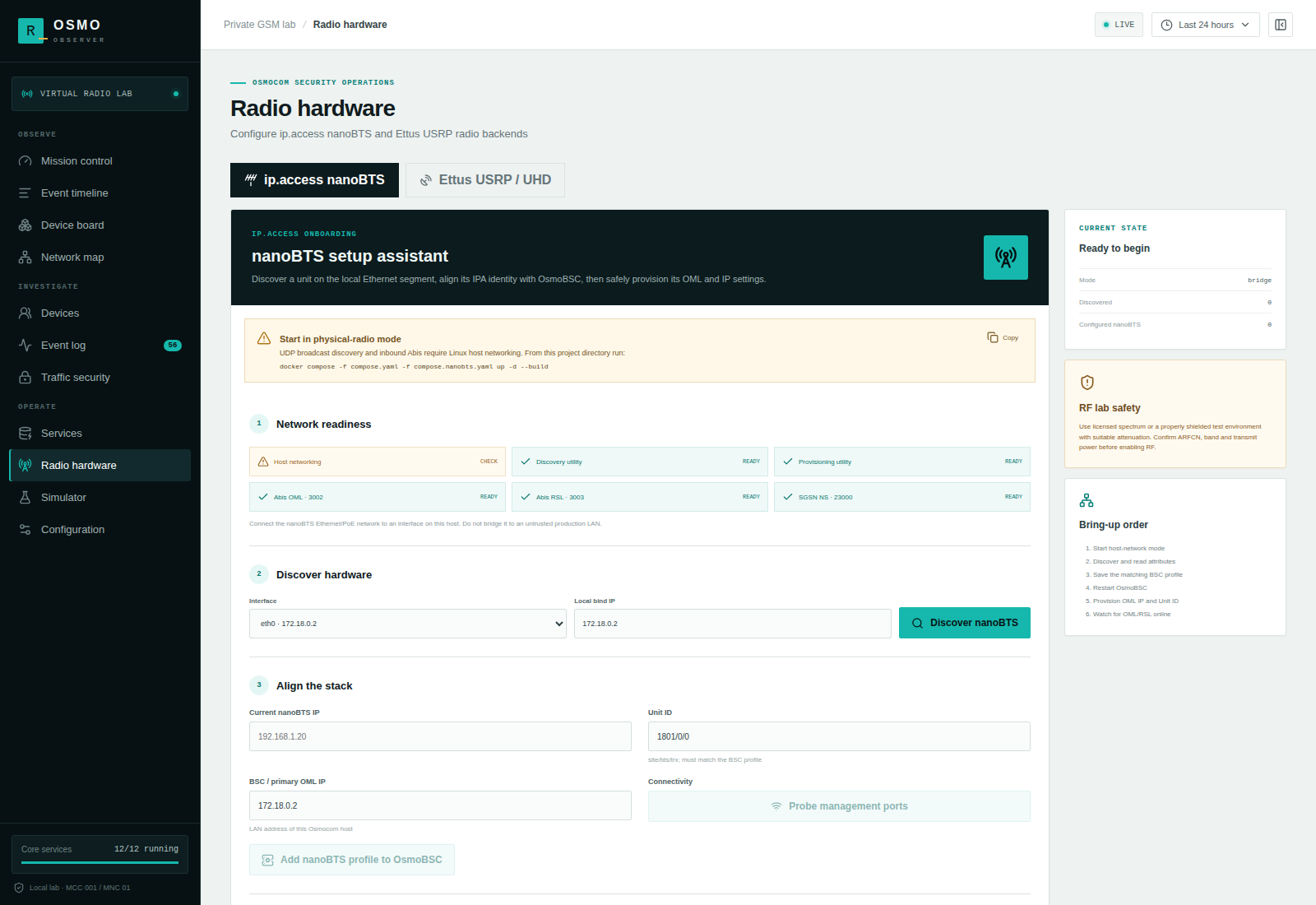Screen dimensions: 1316x905
Task: Open the Virtual Radio Lab selector
Action: (x=100, y=94)
